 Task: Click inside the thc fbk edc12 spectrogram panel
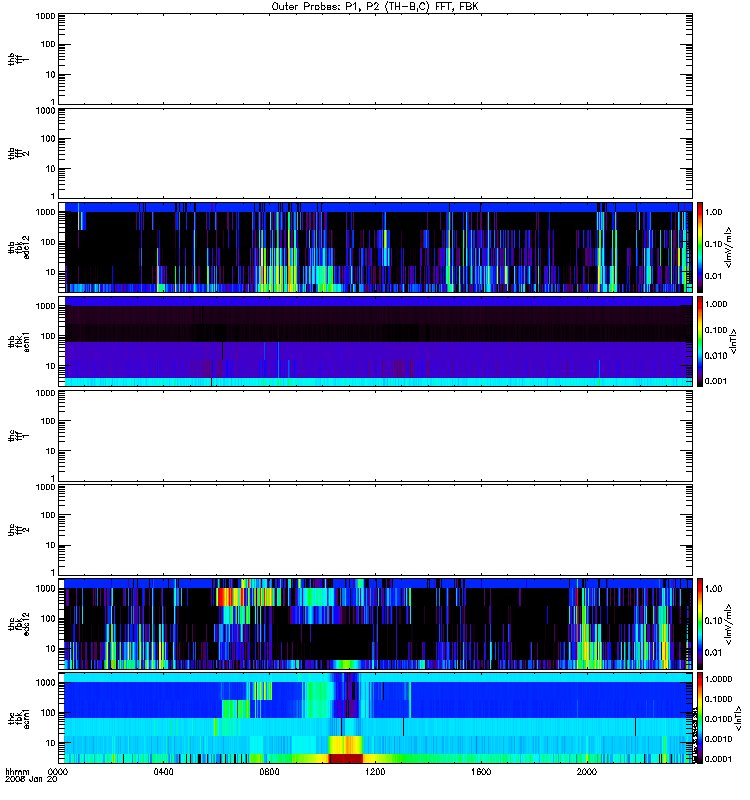tap(375, 624)
